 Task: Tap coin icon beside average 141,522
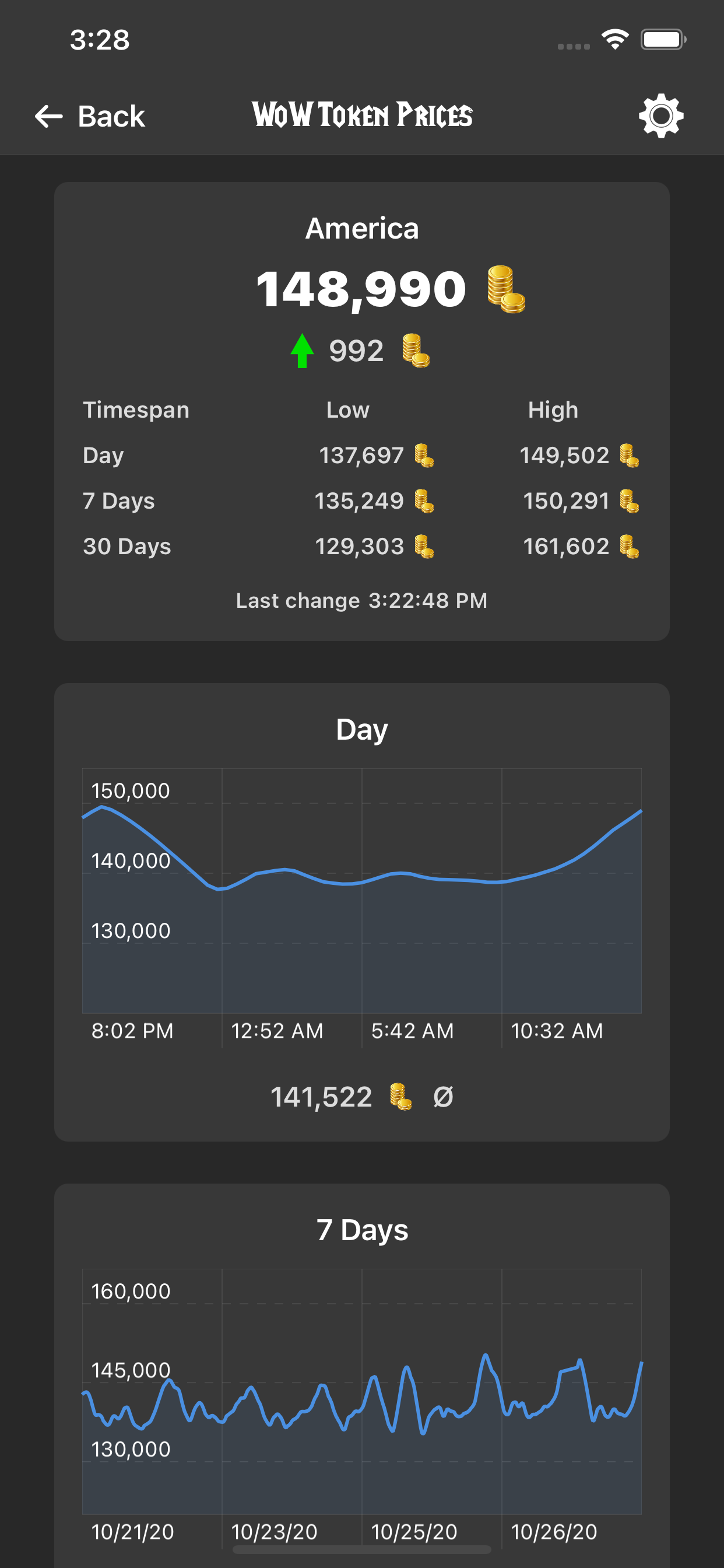tap(401, 1097)
